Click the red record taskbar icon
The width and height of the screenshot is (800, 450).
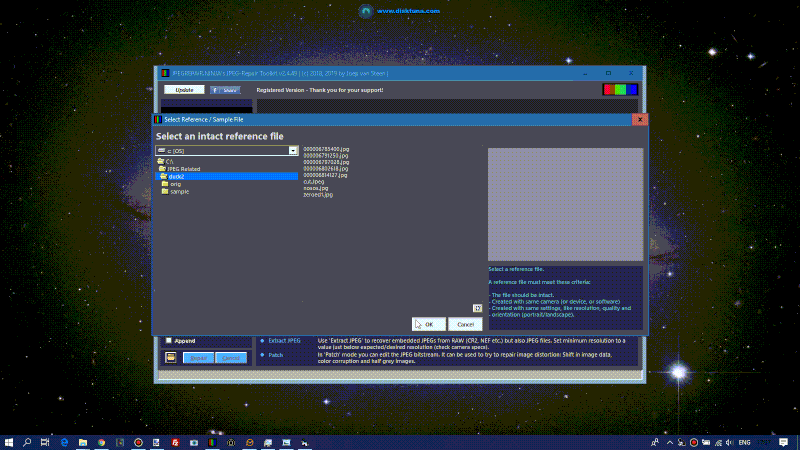point(138,442)
